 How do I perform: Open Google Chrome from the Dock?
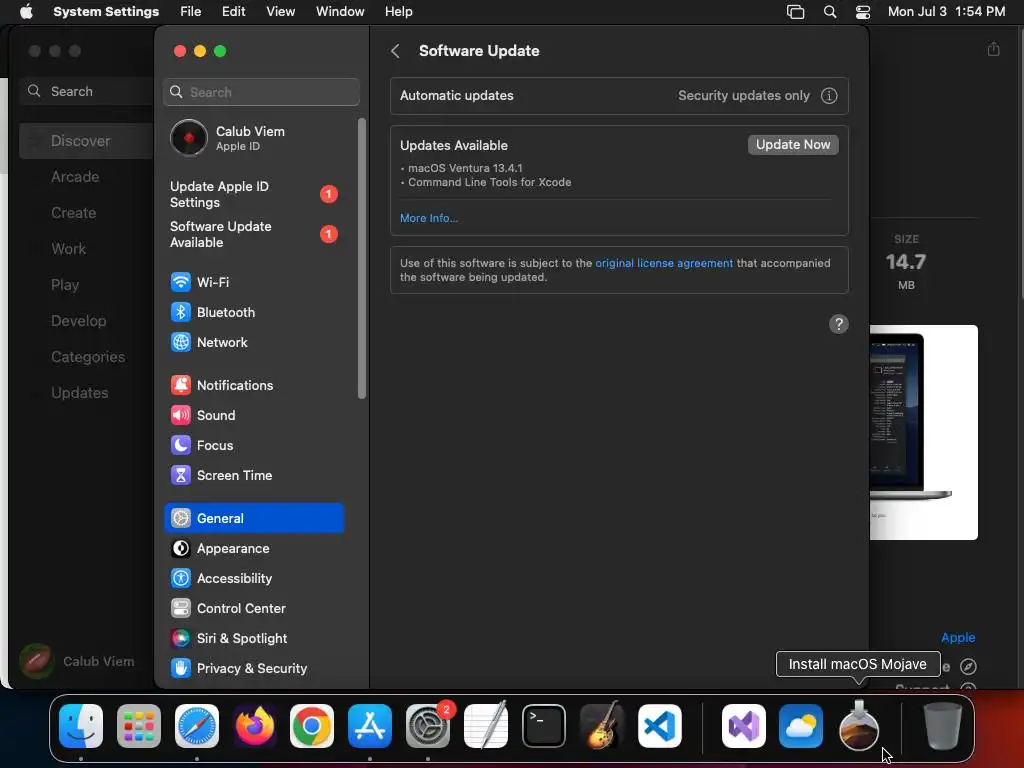coord(312,726)
